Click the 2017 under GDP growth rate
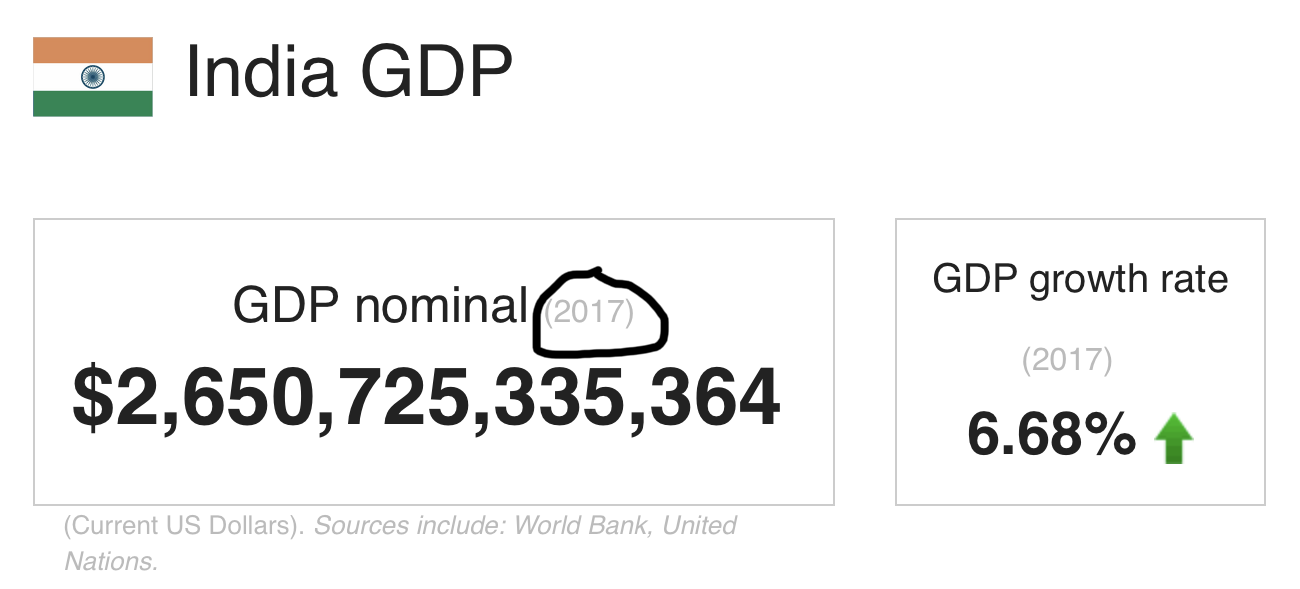Screen dimensions: 1300x589 1067,360
